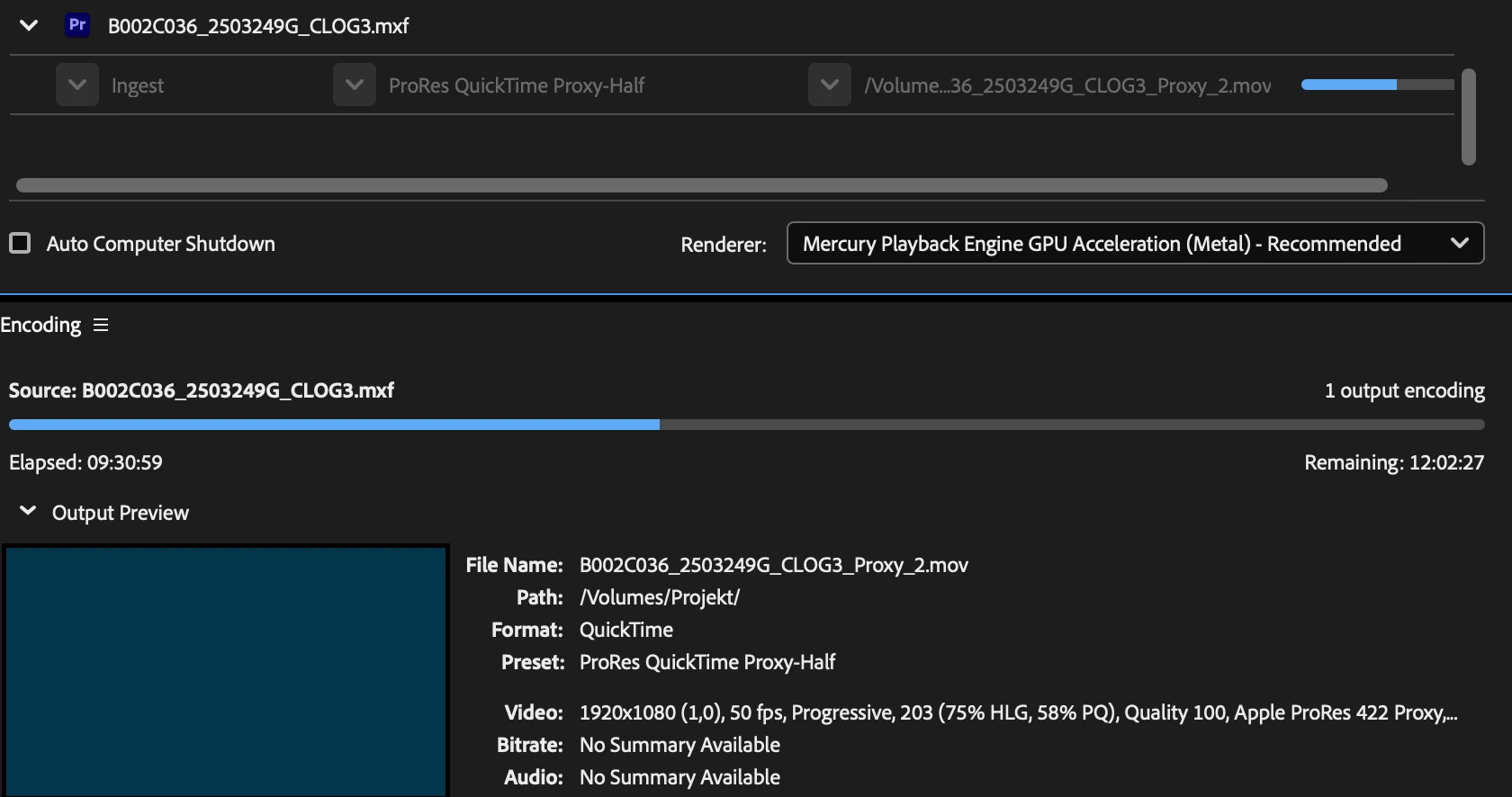Click the queue item progress bar

1378,85
